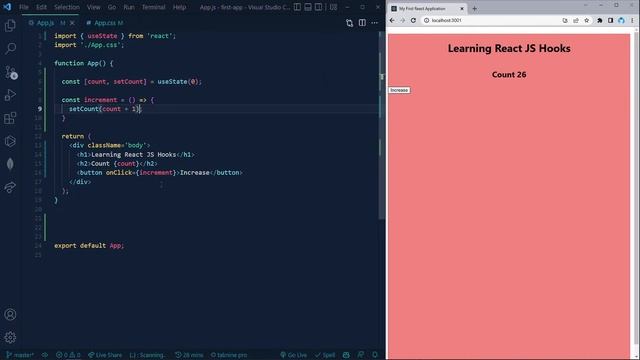
Task: Click the VS Code logo in title bar
Action: (7, 7)
